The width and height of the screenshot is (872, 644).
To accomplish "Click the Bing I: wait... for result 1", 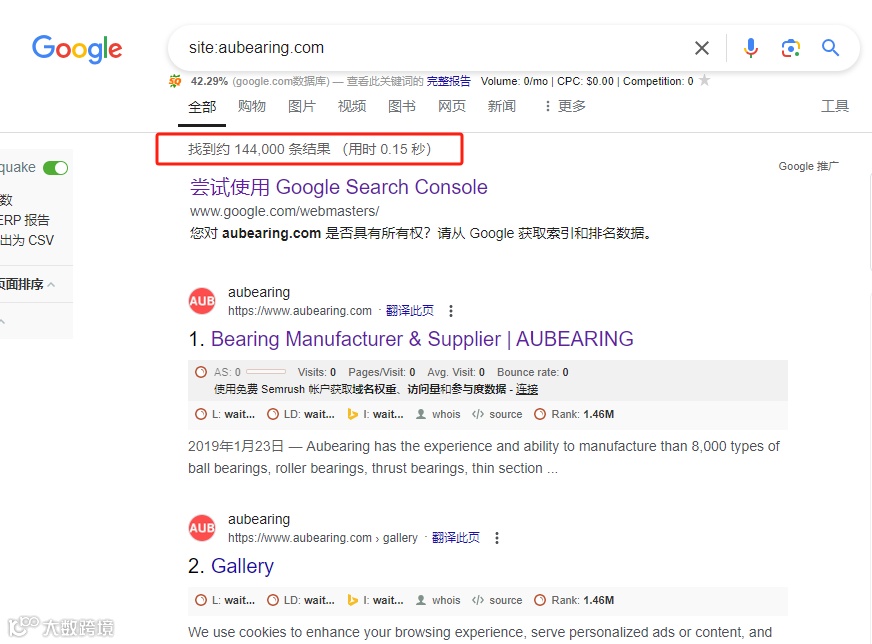I will (x=375, y=414).
